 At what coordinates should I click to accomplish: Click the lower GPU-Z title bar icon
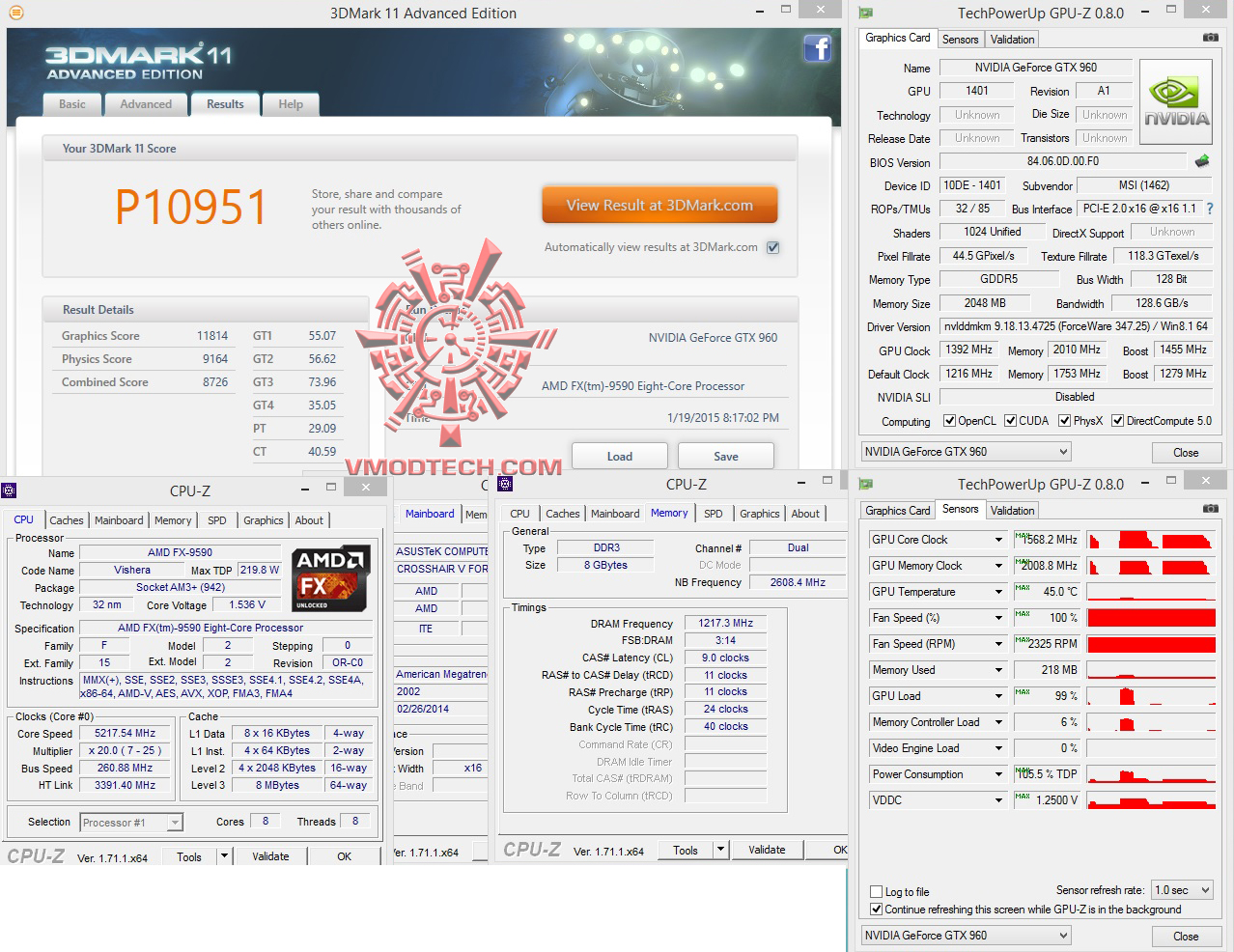866,484
